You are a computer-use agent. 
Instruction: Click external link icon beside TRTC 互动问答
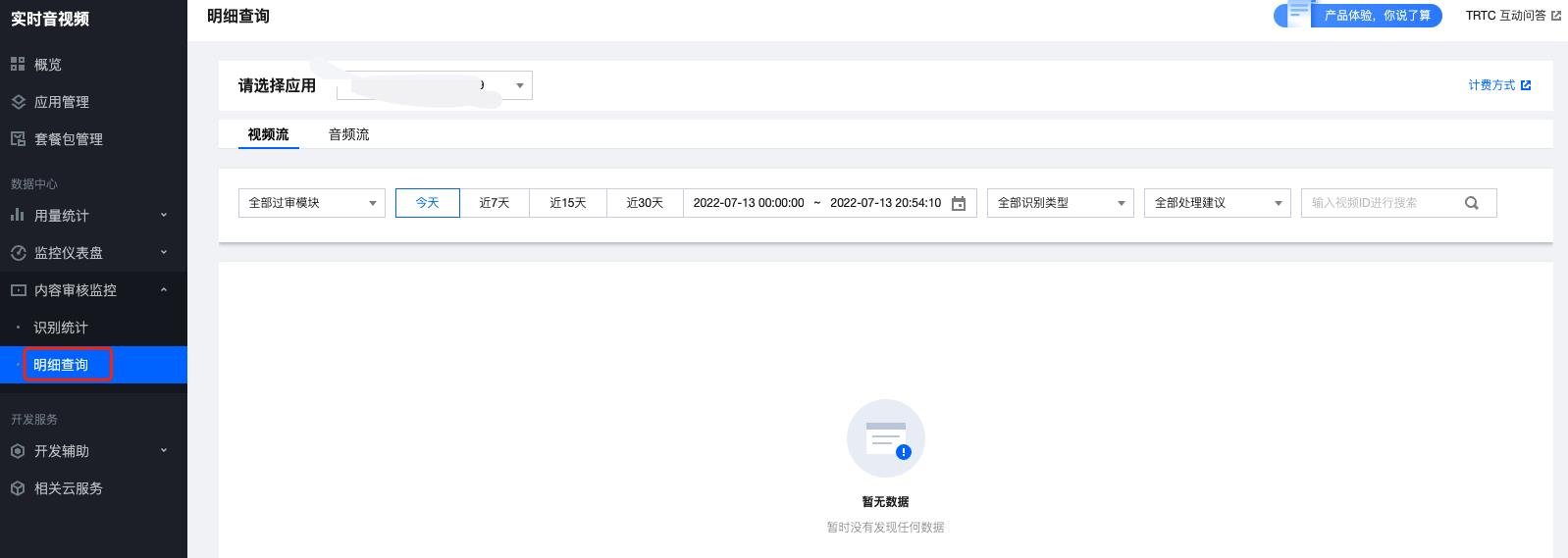(x=1555, y=16)
